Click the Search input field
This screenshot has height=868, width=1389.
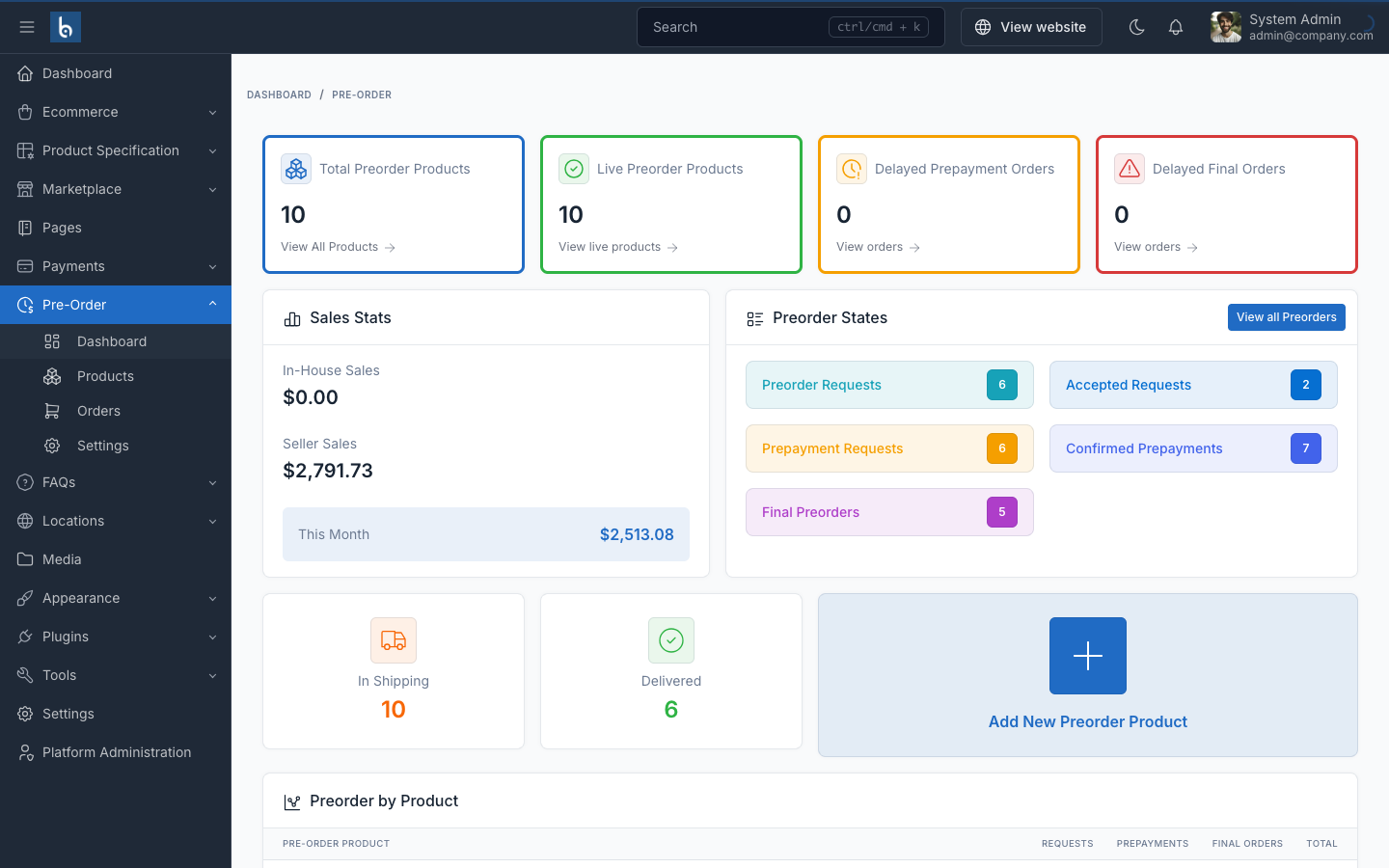733,27
